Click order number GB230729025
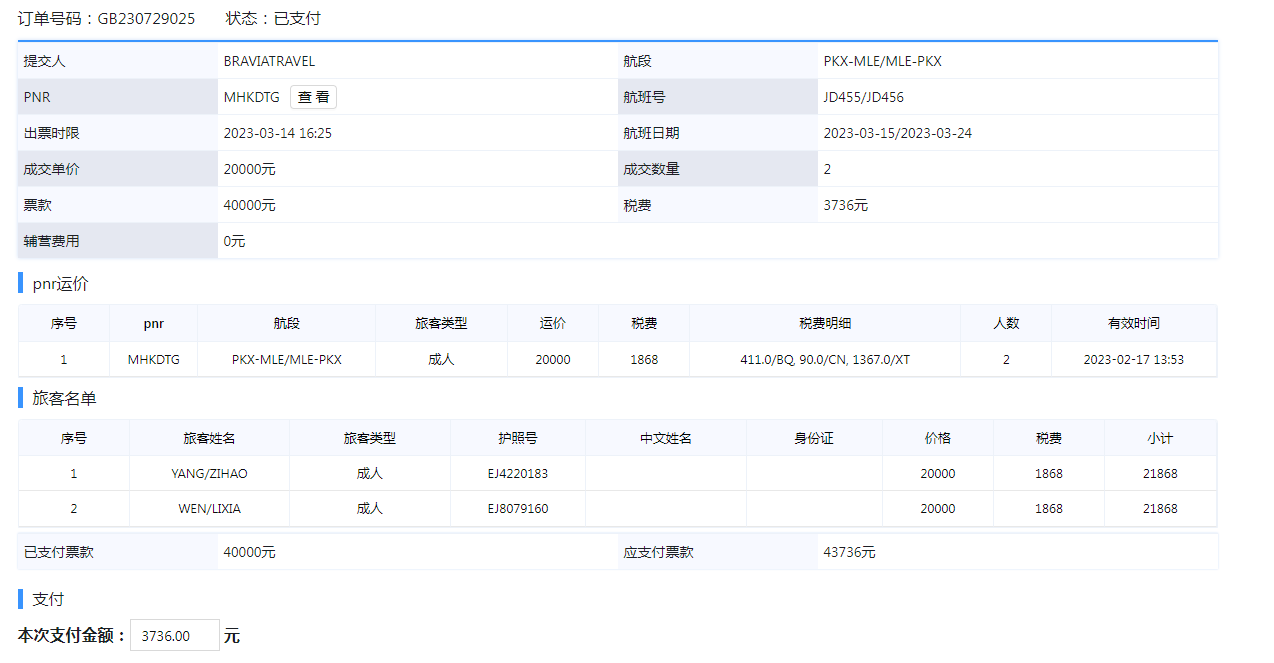This screenshot has height=663, width=1274. [146, 19]
